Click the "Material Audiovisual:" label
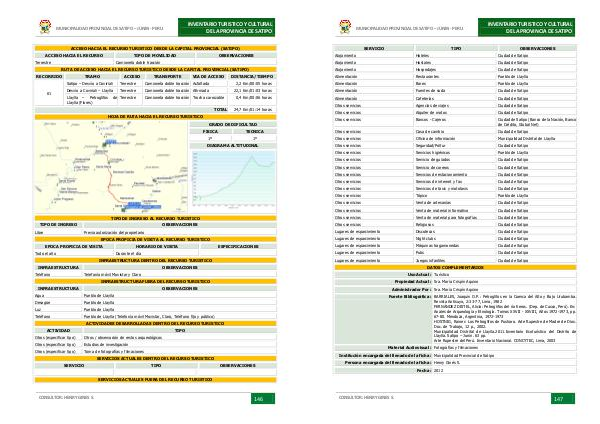This screenshot has width=600, height=424. tap(410, 347)
